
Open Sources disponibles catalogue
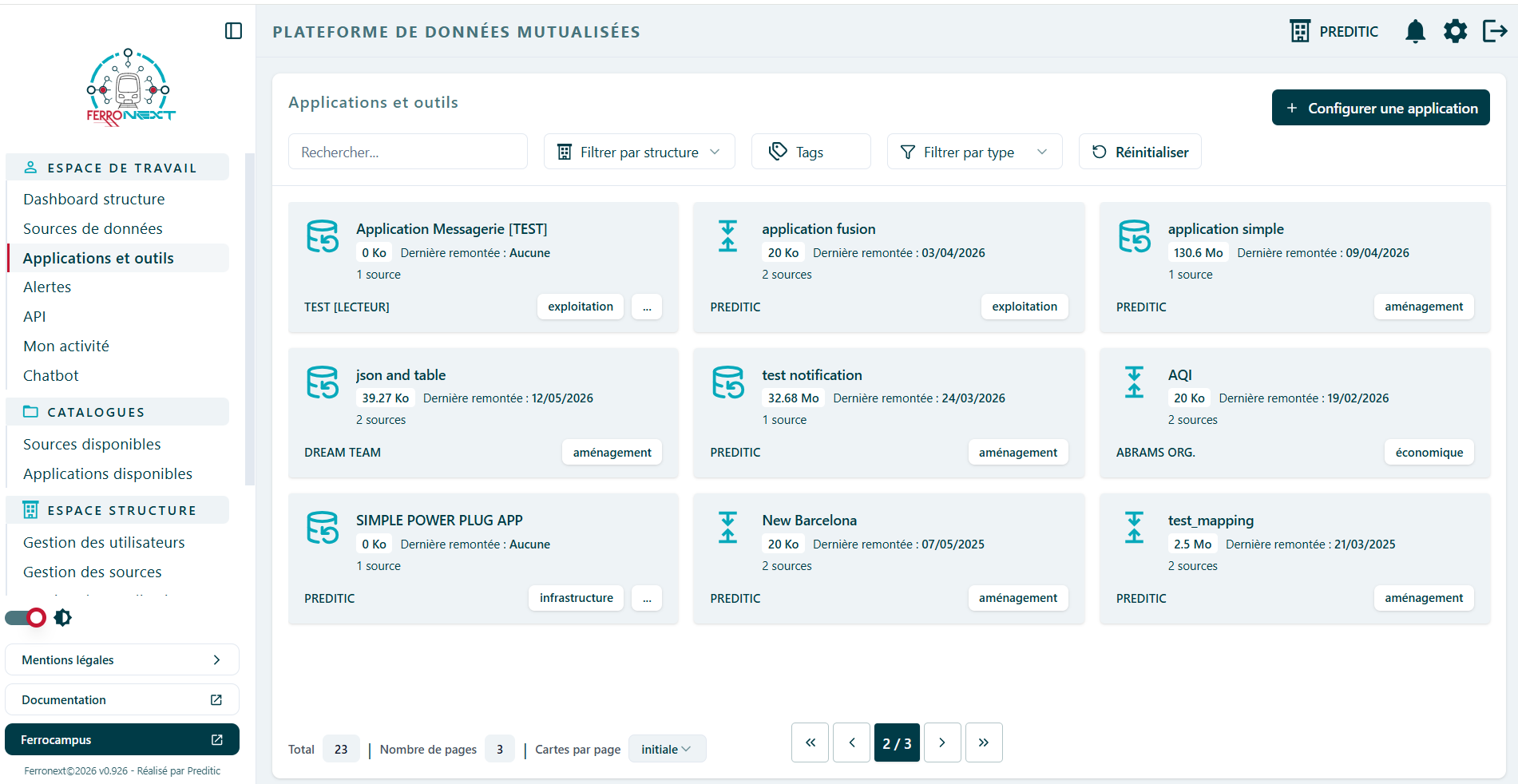tap(92, 444)
